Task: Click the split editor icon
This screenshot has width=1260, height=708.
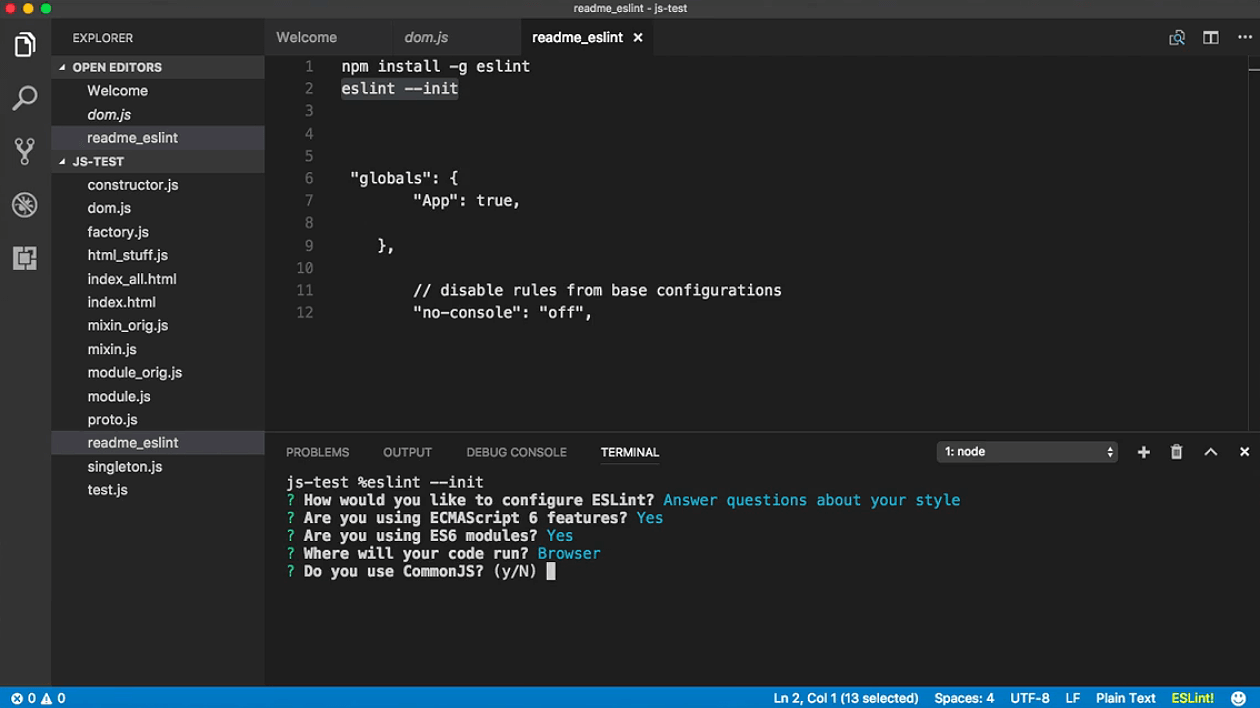Action: coord(1210,38)
